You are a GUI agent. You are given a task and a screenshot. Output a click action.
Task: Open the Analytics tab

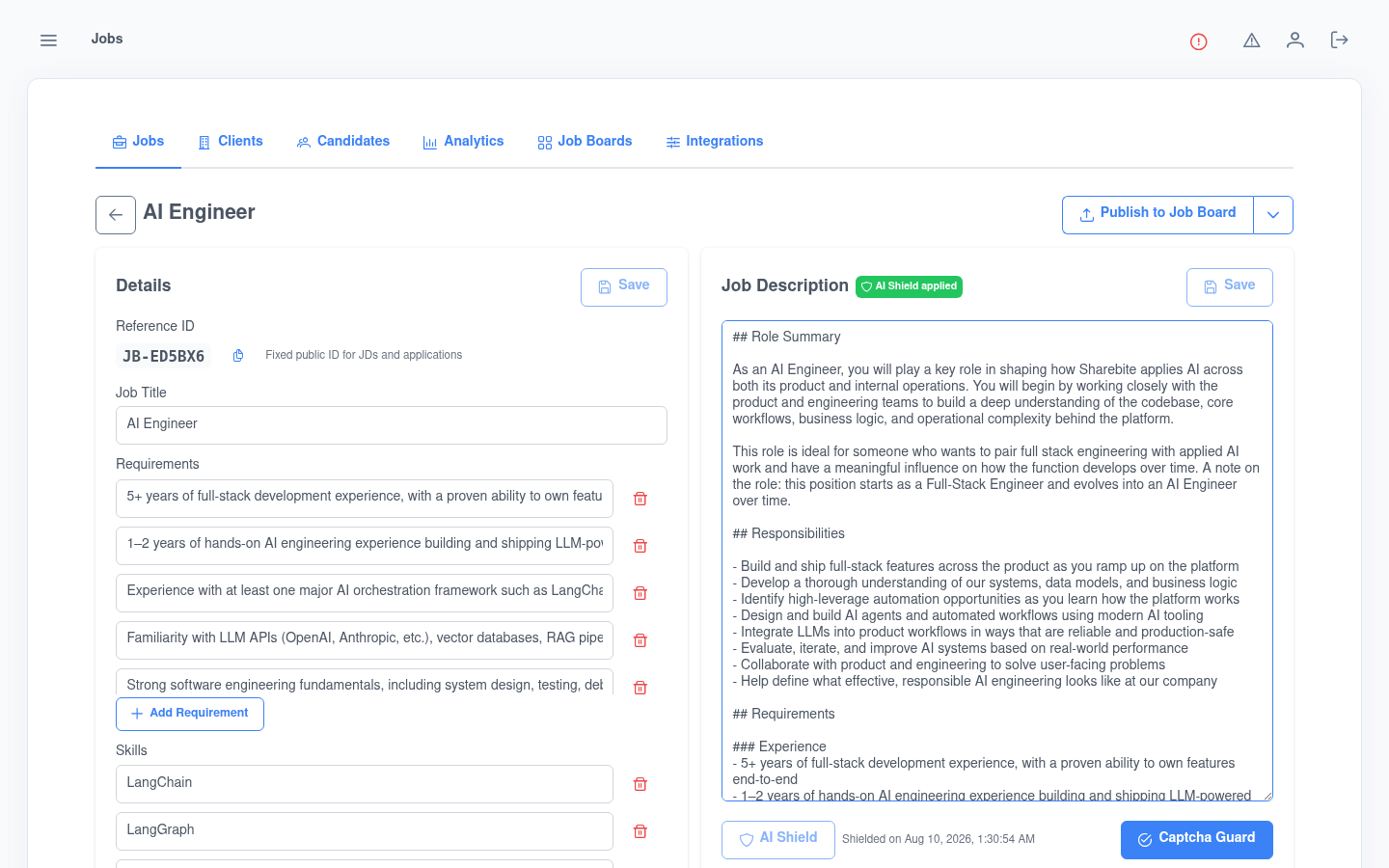(463, 142)
